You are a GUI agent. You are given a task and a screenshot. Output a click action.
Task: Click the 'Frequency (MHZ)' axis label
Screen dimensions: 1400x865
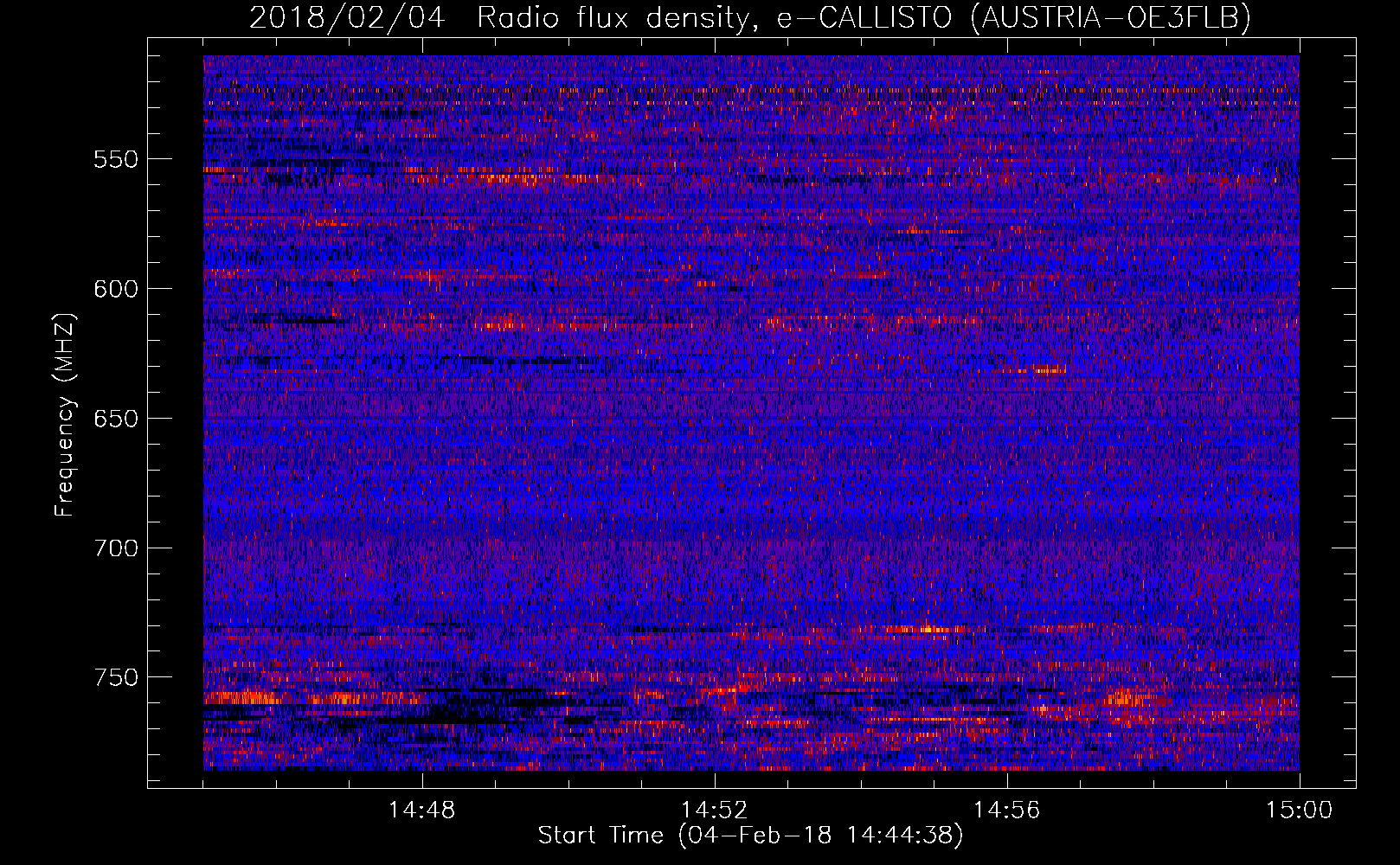(x=65, y=414)
